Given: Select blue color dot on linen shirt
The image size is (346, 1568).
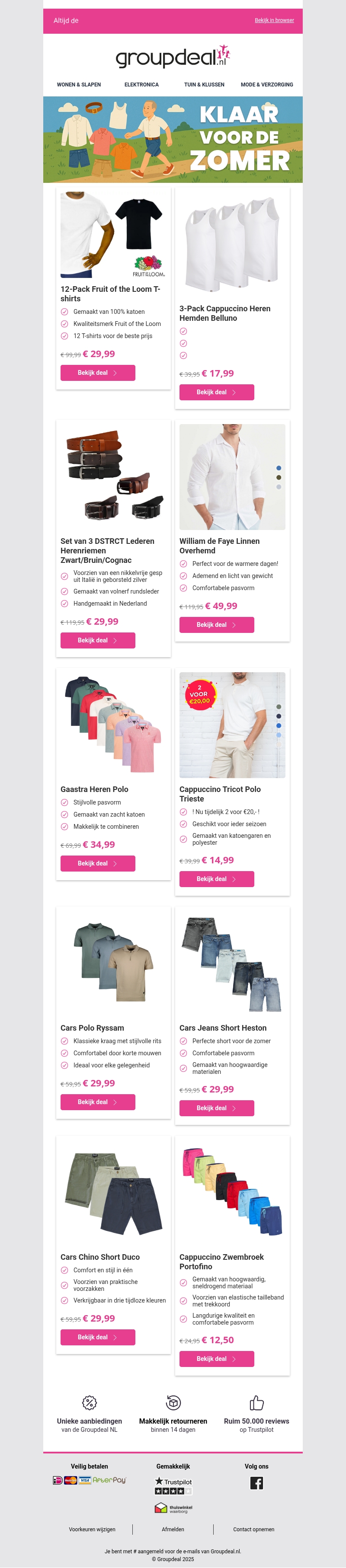Looking at the screenshot, I should pyautogui.click(x=279, y=468).
